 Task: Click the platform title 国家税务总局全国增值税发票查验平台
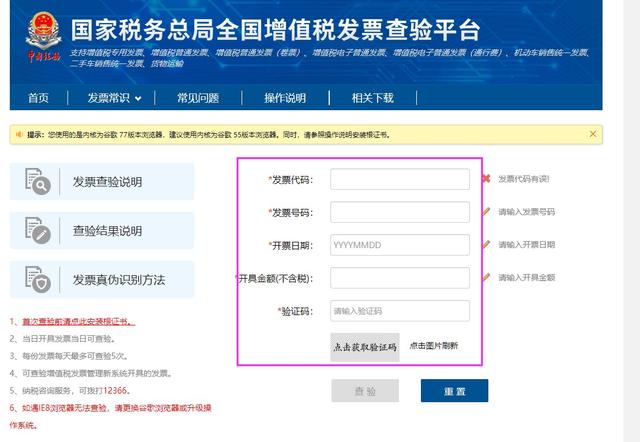pos(276,30)
